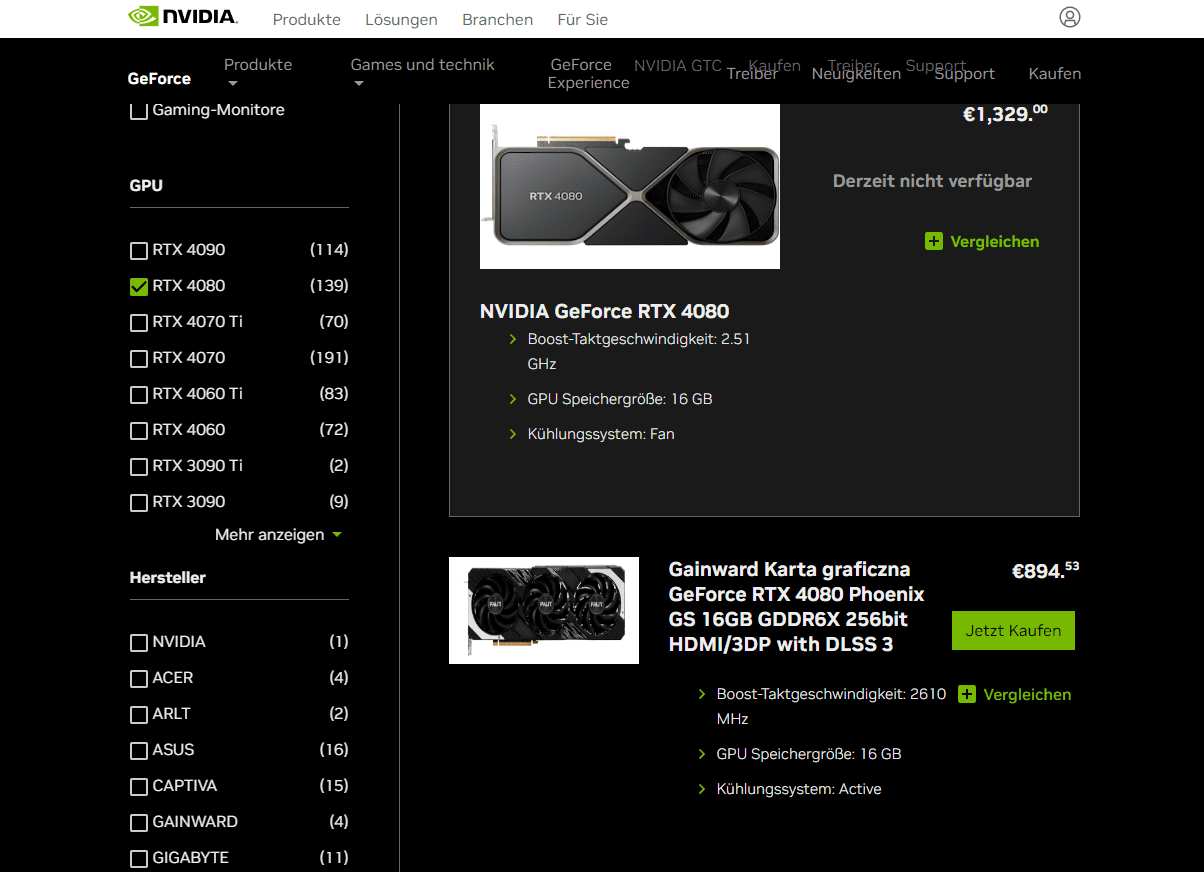Filter by Gaming-Monitore checkbox

(x=139, y=111)
